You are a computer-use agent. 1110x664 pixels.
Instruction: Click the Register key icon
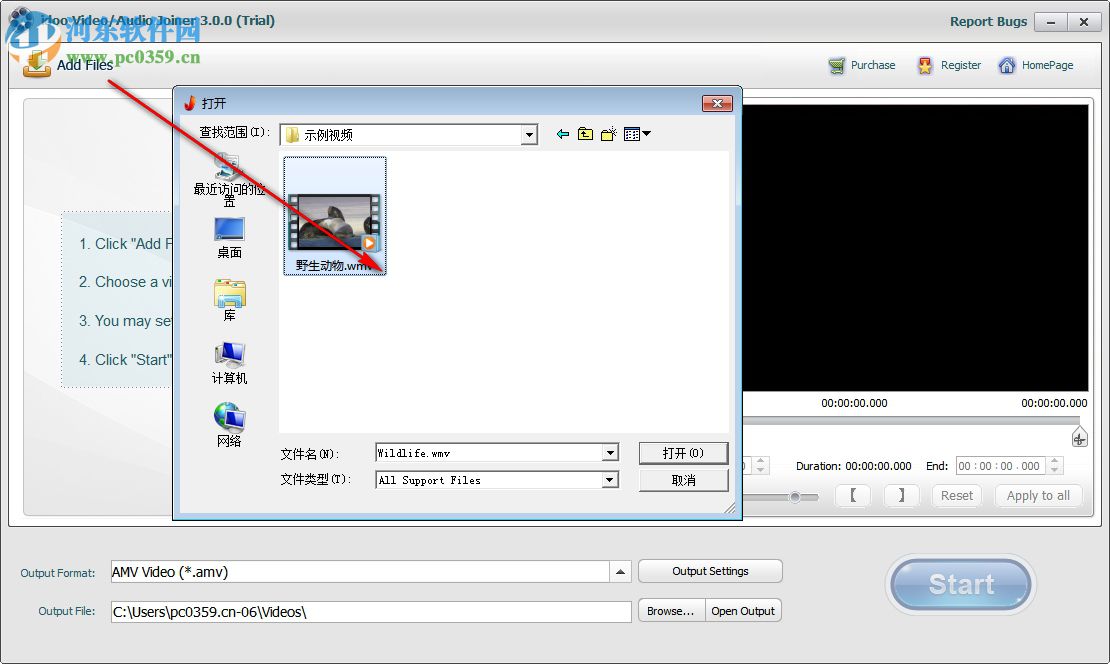[924, 65]
